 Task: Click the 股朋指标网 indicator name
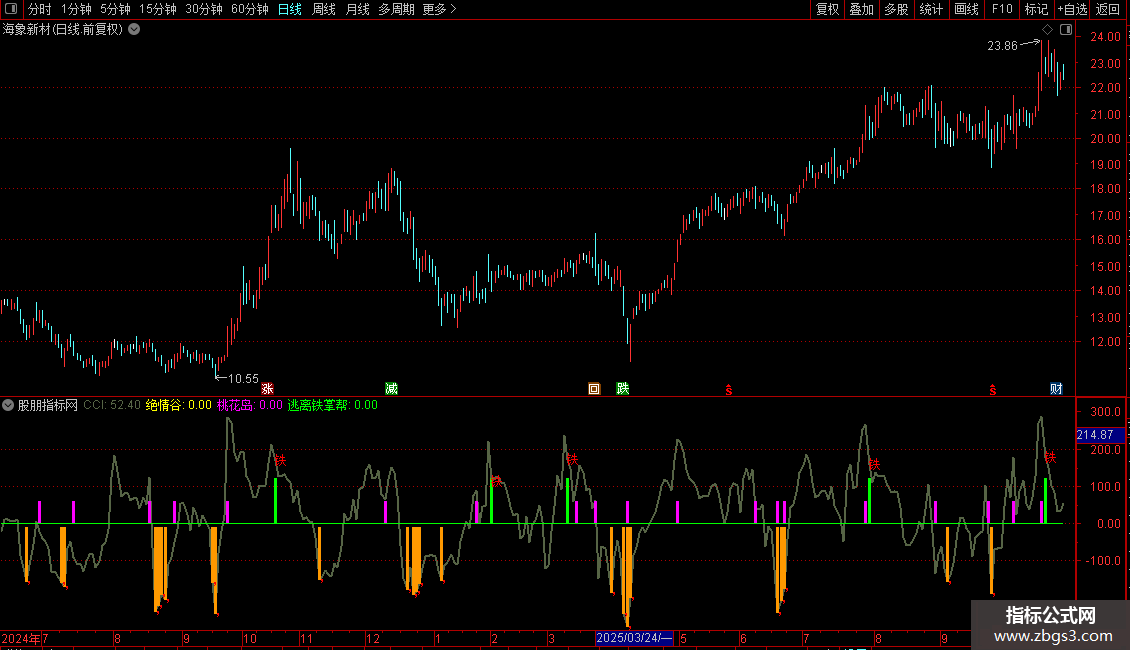coord(48,405)
